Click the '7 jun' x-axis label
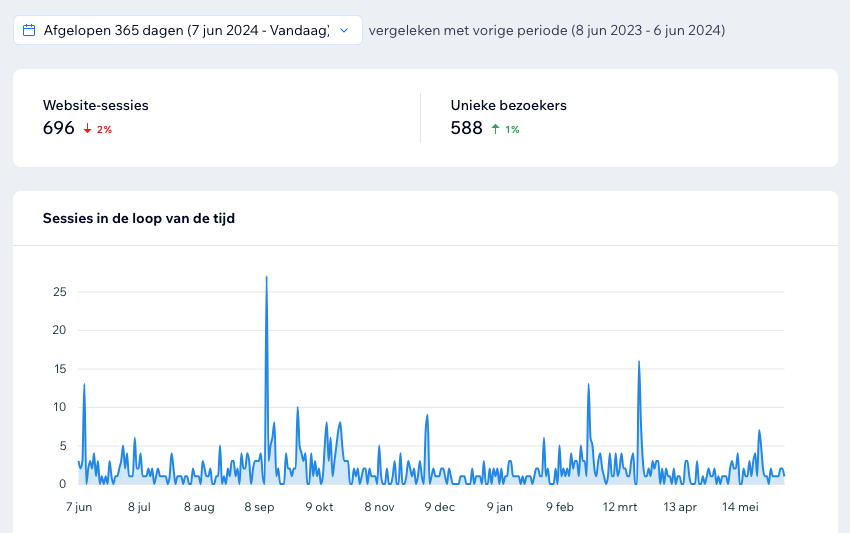 pyautogui.click(x=79, y=507)
